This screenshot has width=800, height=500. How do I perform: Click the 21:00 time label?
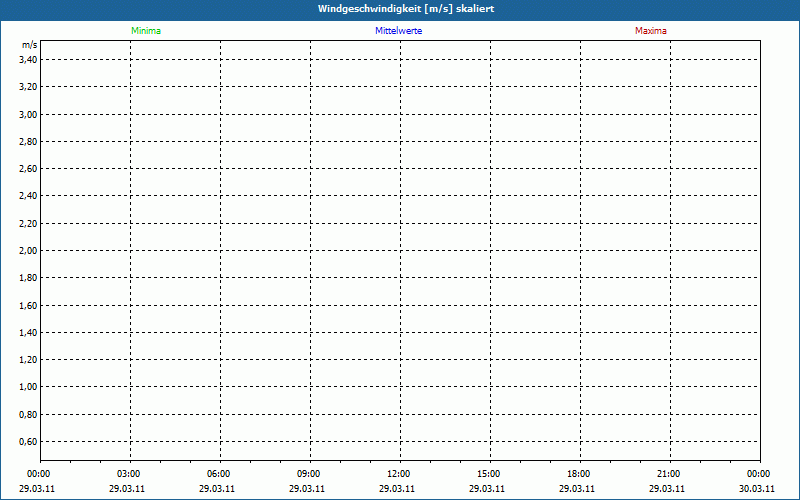point(668,474)
